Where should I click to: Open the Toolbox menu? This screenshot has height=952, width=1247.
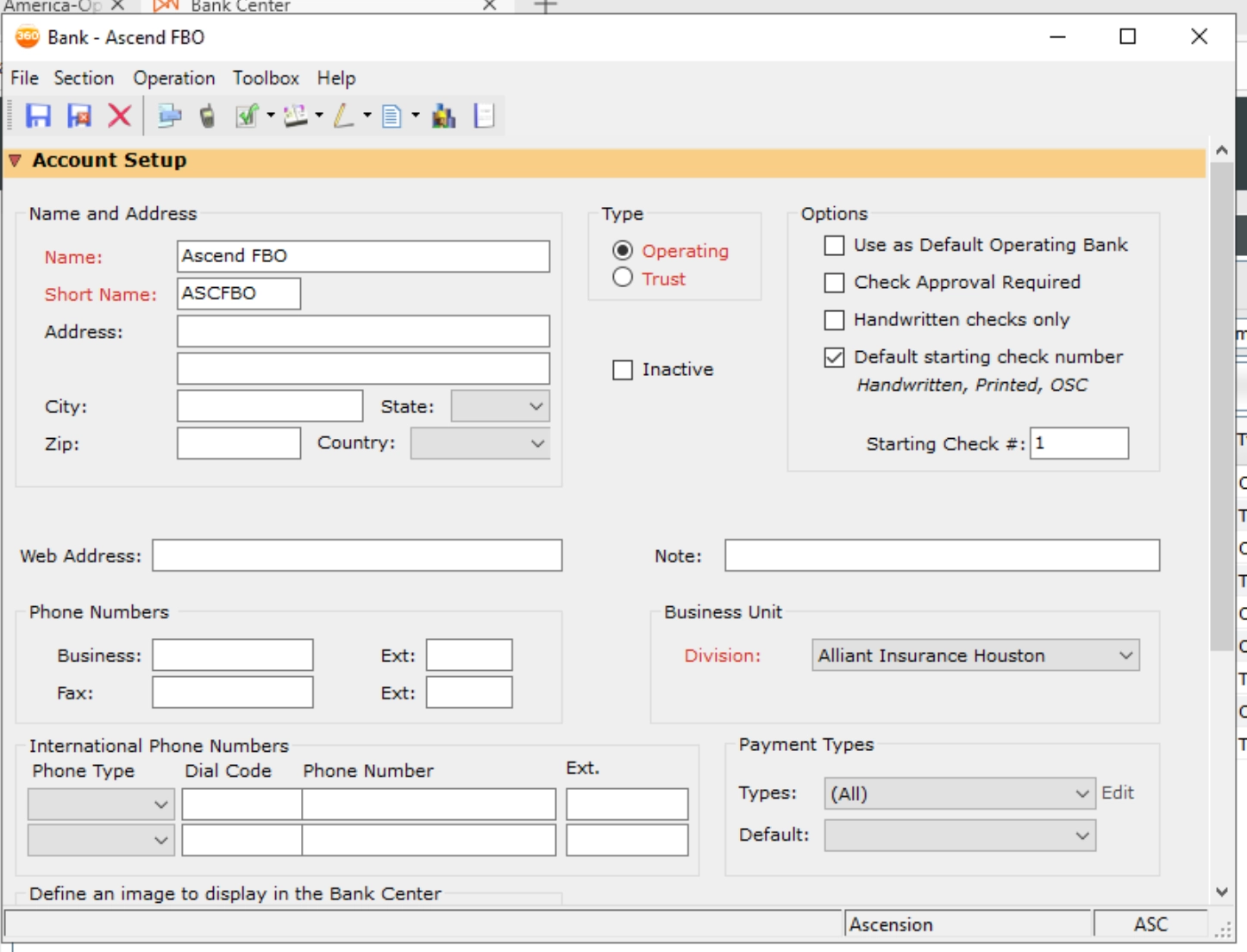point(266,78)
